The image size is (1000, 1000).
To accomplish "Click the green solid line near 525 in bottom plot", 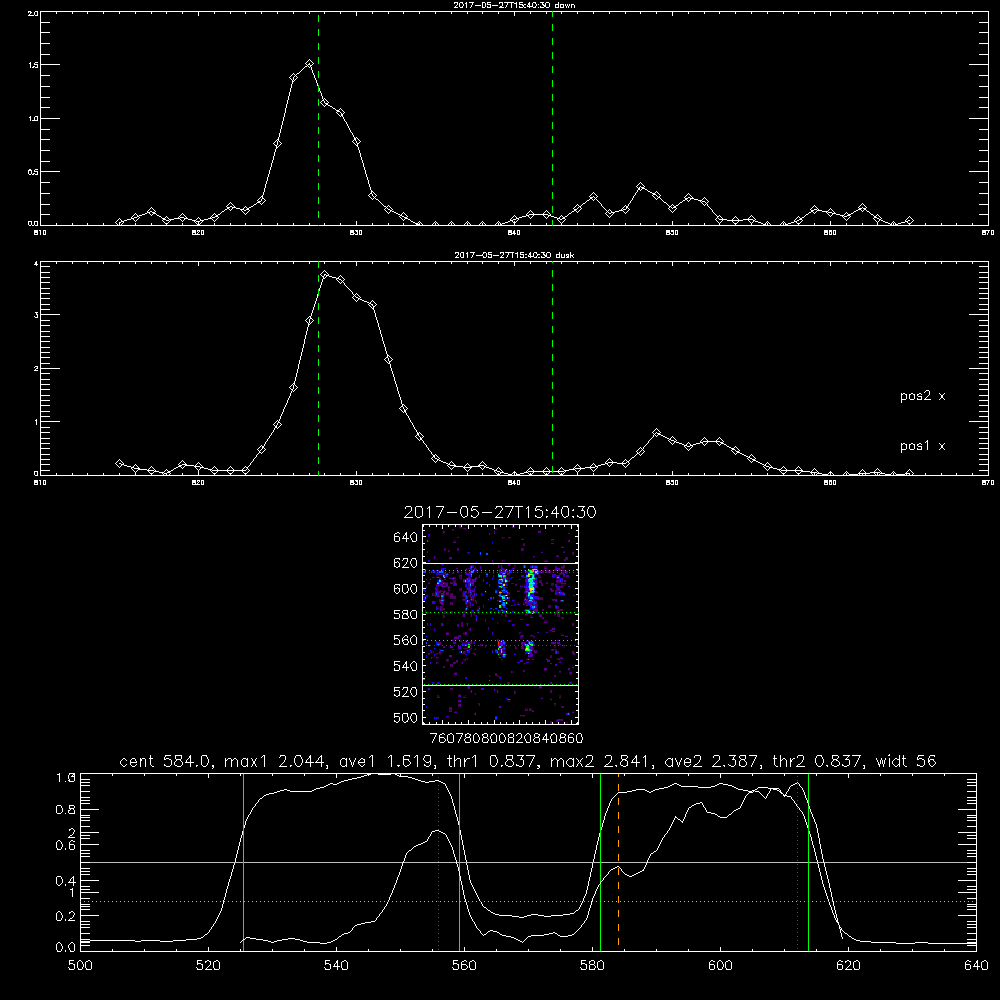I will [243, 862].
